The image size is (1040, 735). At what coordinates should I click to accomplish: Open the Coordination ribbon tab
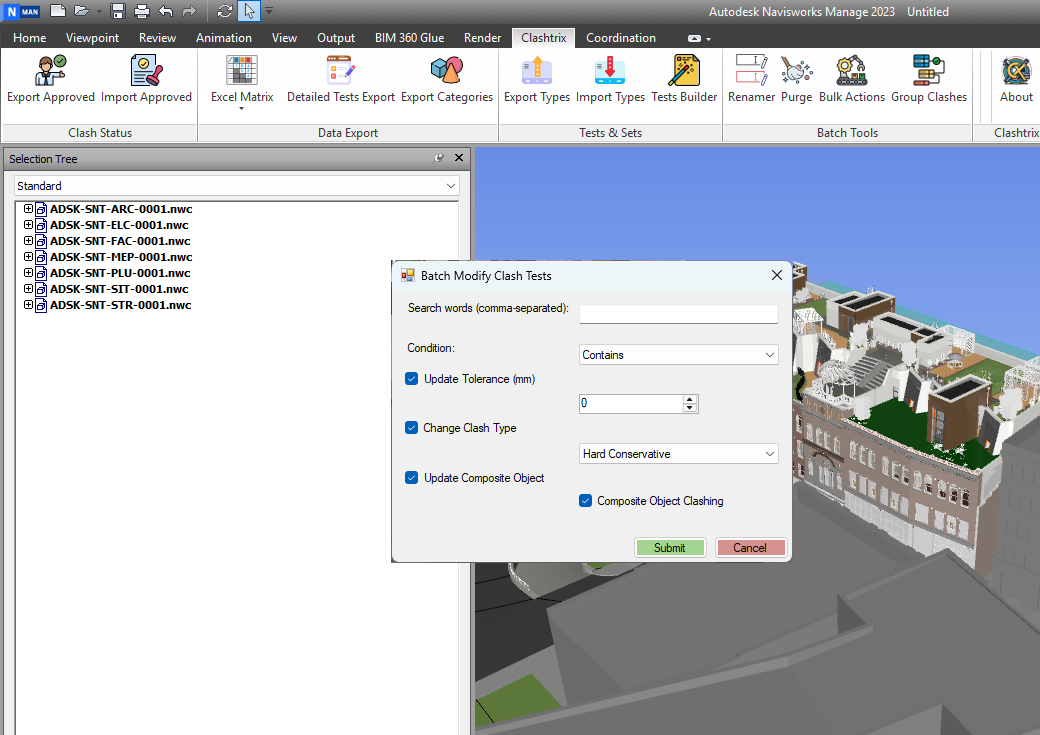[621, 38]
